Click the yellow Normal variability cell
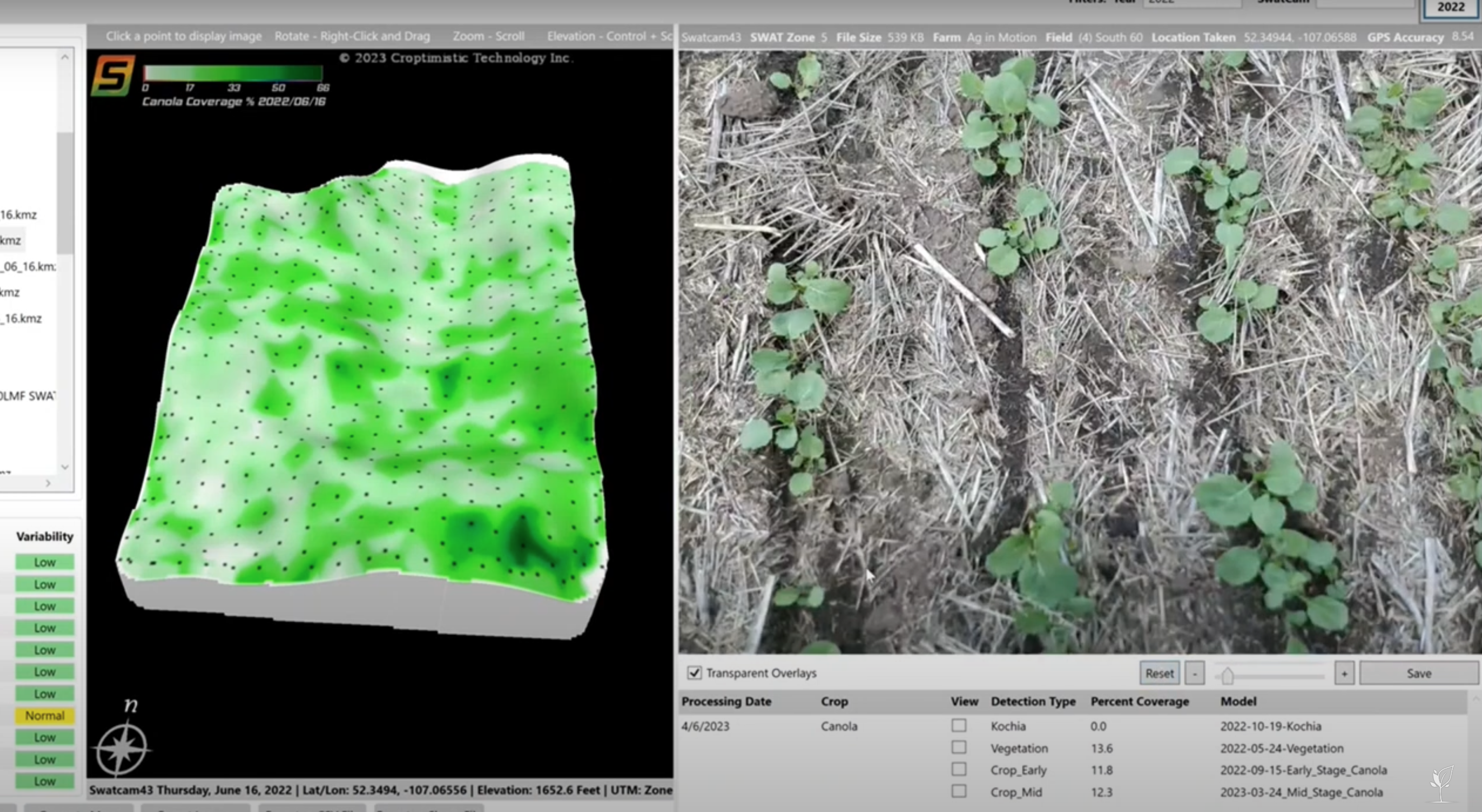The height and width of the screenshot is (812, 1482). click(45, 715)
